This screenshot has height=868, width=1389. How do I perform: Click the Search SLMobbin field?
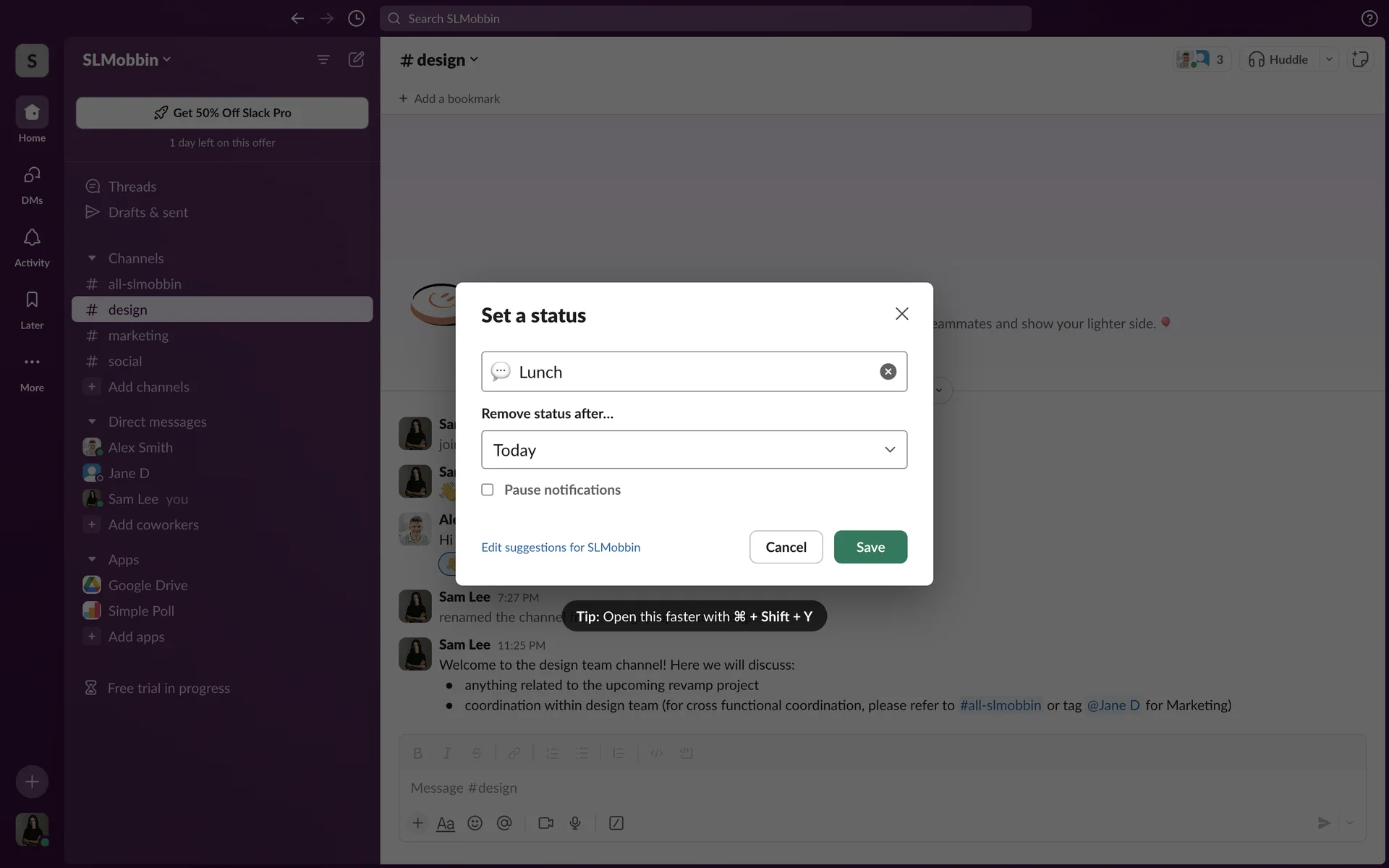(x=705, y=19)
